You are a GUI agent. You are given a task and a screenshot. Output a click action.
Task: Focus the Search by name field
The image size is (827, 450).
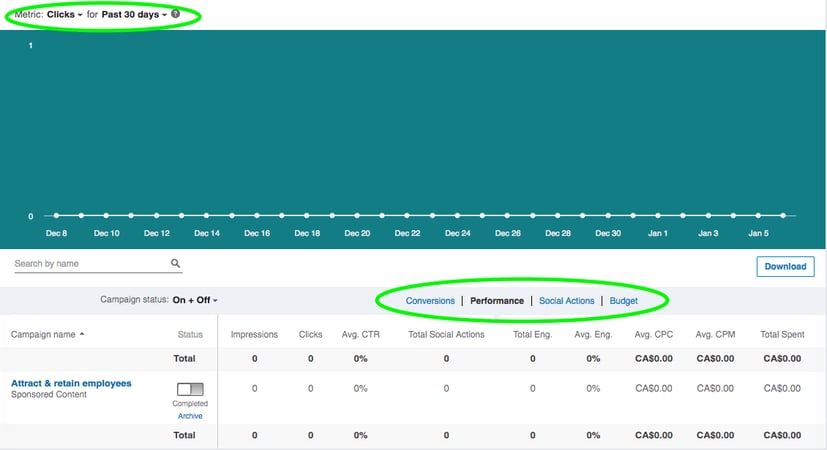(98, 263)
